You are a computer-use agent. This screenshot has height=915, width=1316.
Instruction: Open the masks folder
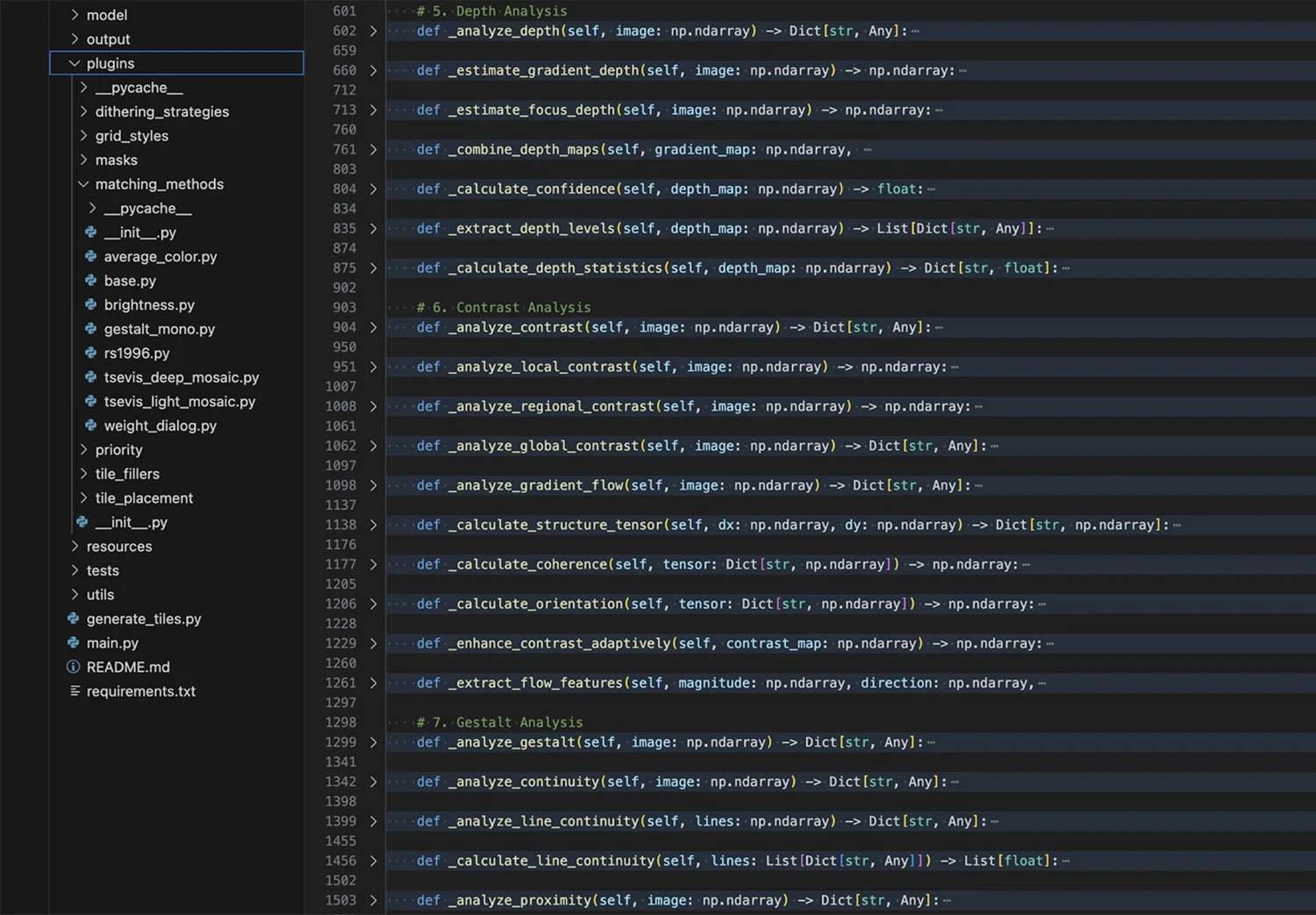click(117, 160)
